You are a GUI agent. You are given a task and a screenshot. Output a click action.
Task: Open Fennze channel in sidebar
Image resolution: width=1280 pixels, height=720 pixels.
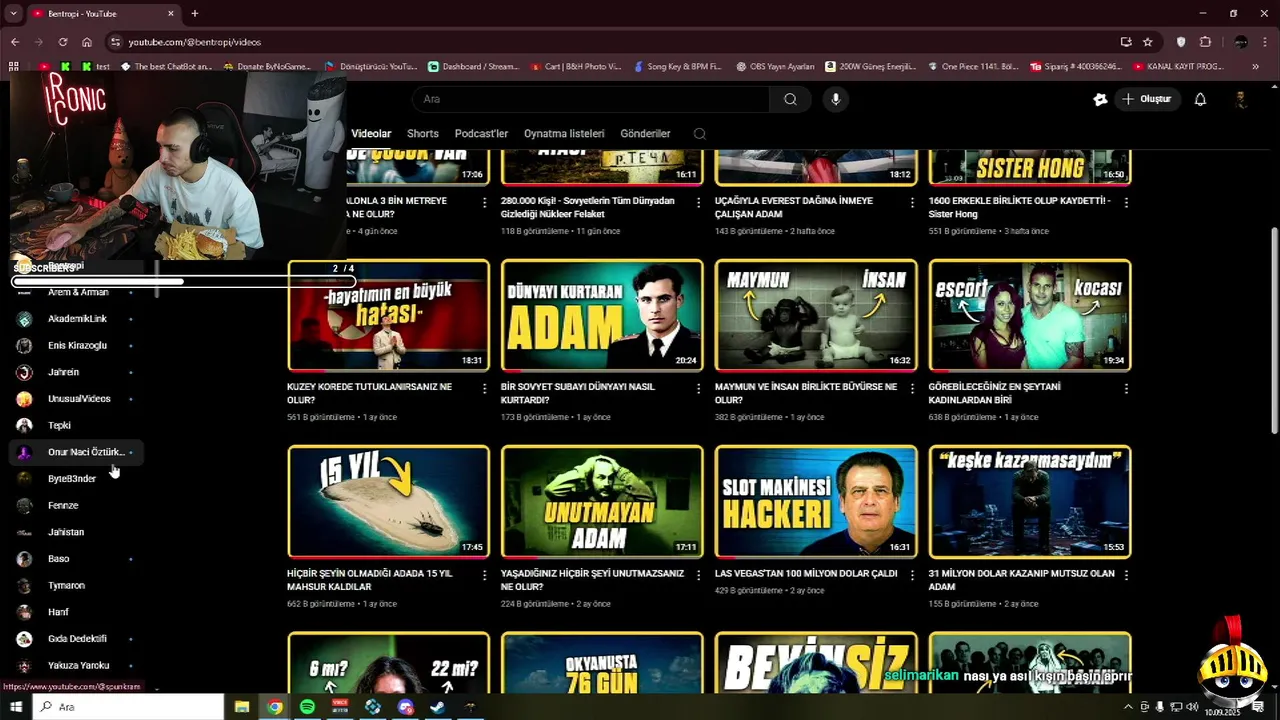coord(77,505)
